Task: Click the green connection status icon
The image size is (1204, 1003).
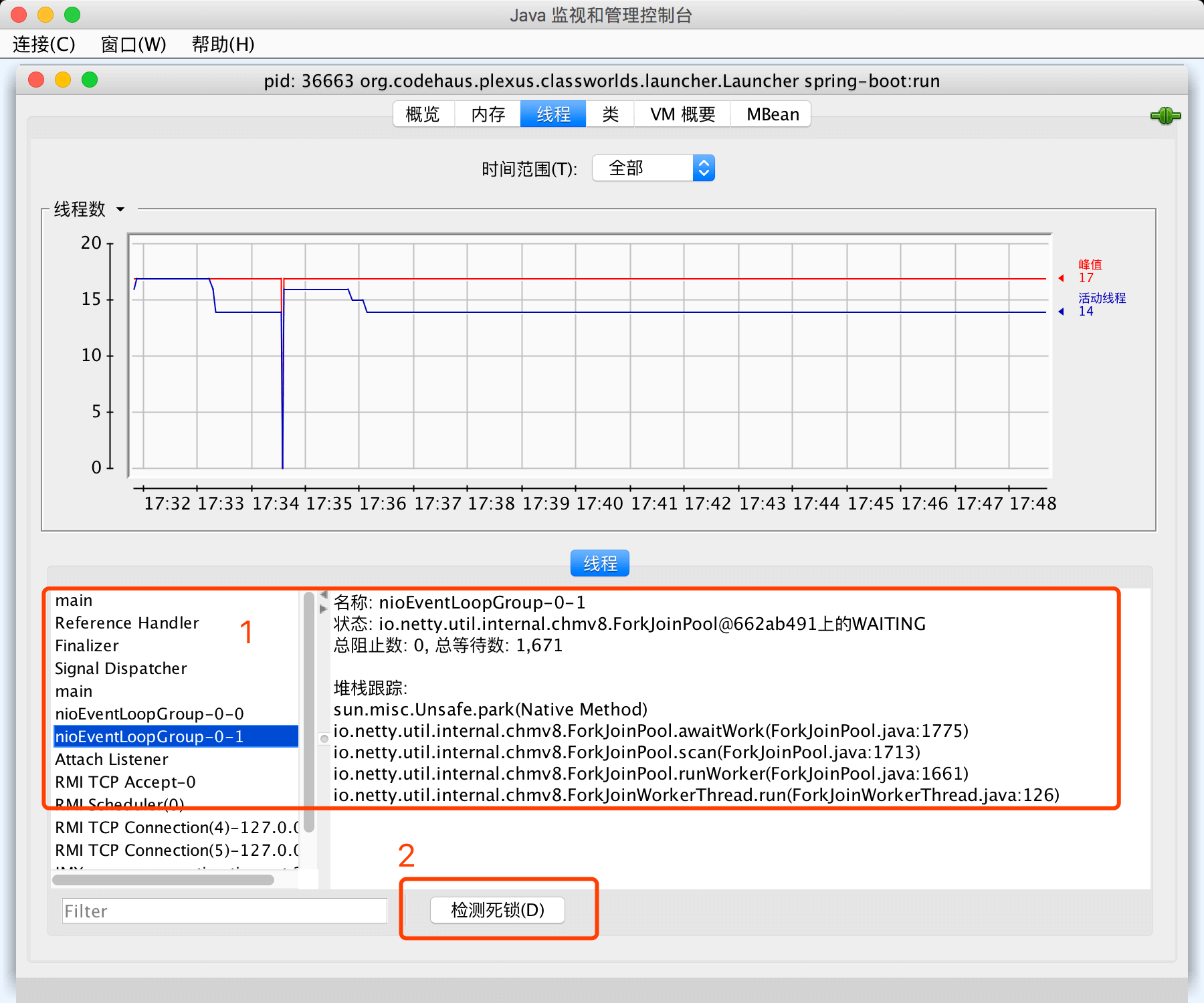Action: click(1165, 116)
